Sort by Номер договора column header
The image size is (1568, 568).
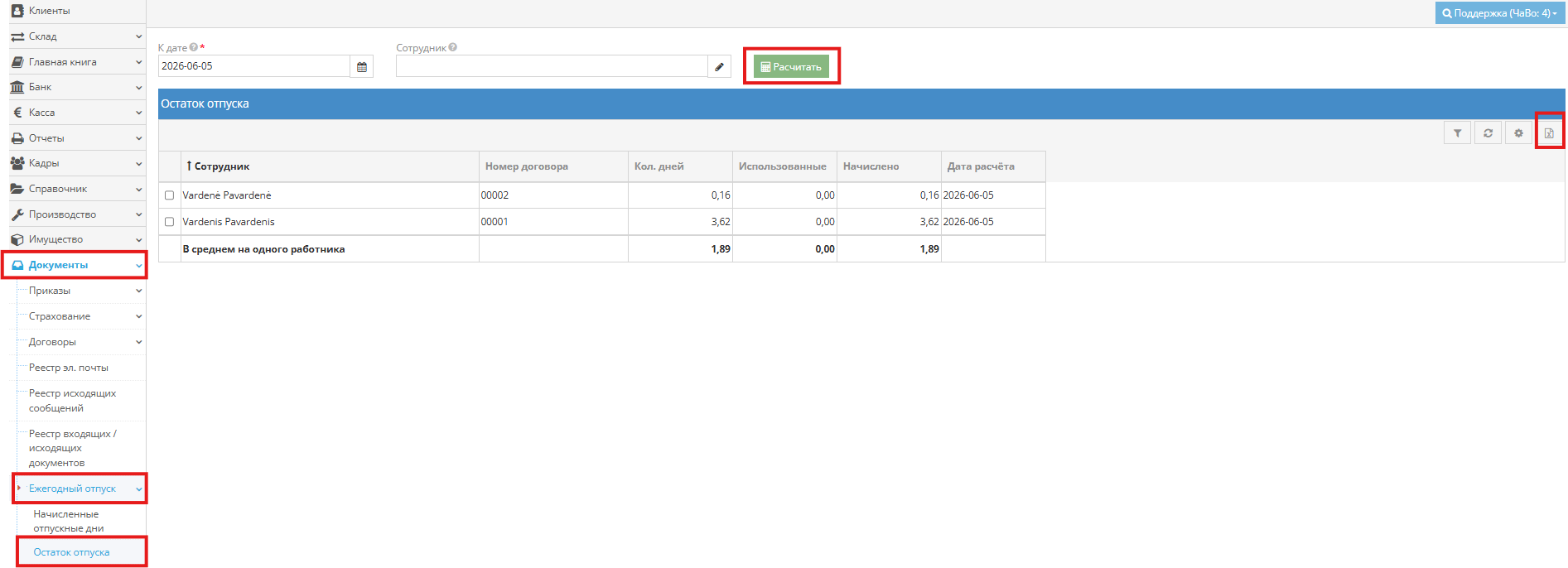(x=553, y=166)
